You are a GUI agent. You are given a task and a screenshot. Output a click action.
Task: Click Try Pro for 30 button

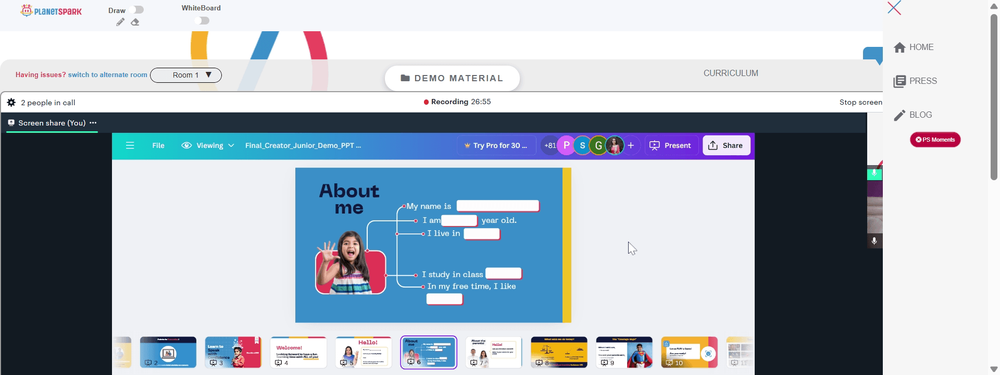pos(496,145)
